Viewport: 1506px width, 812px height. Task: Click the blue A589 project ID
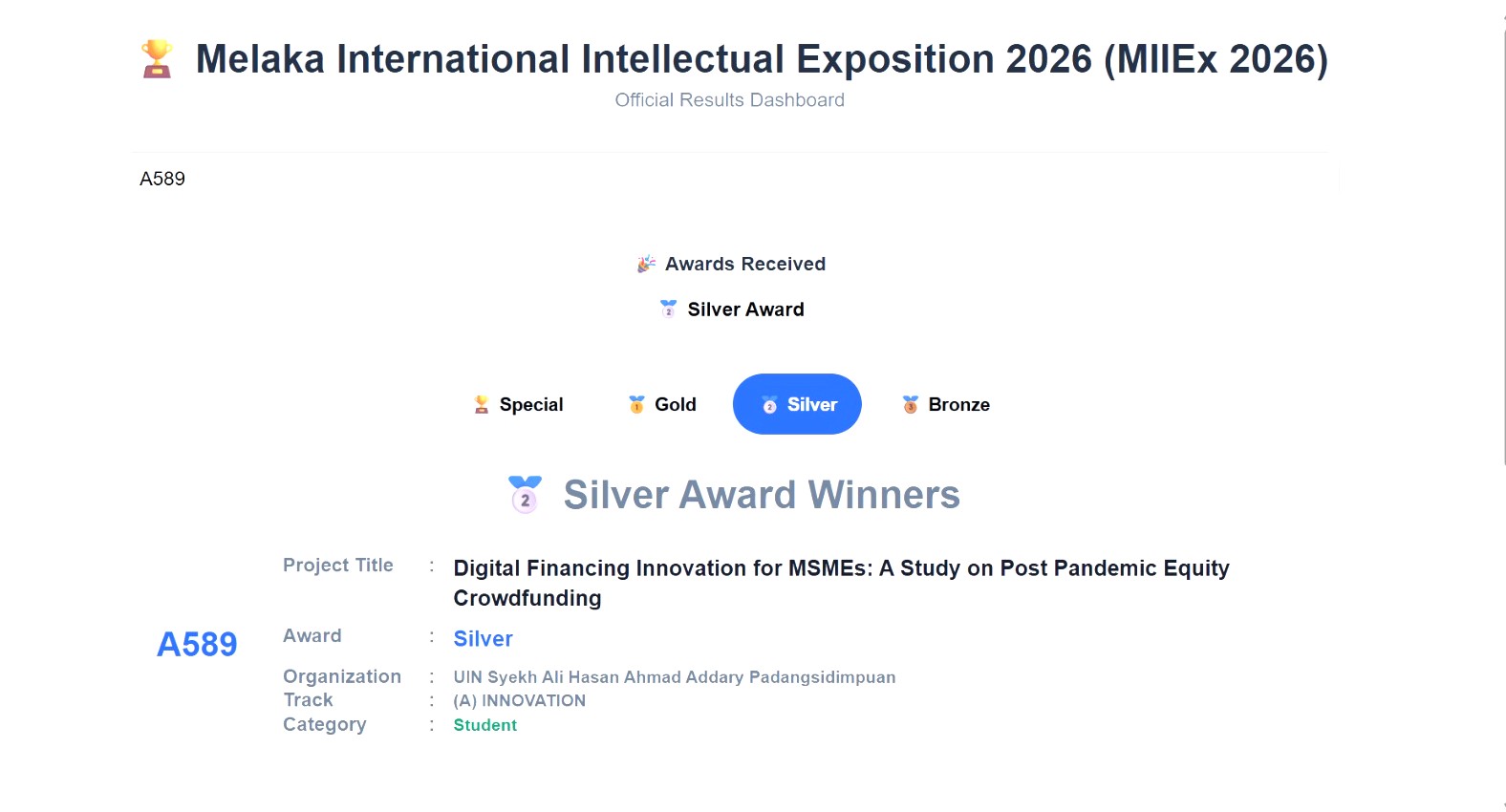(x=197, y=645)
